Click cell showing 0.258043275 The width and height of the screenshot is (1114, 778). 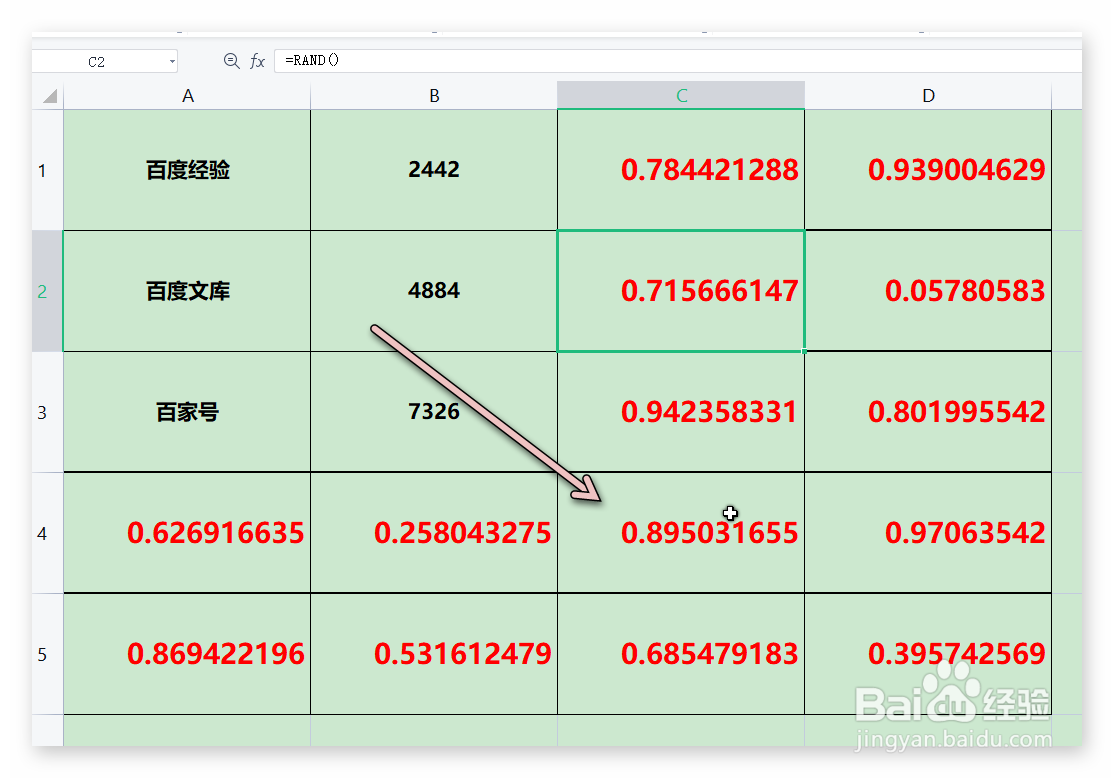click(434, 533)
